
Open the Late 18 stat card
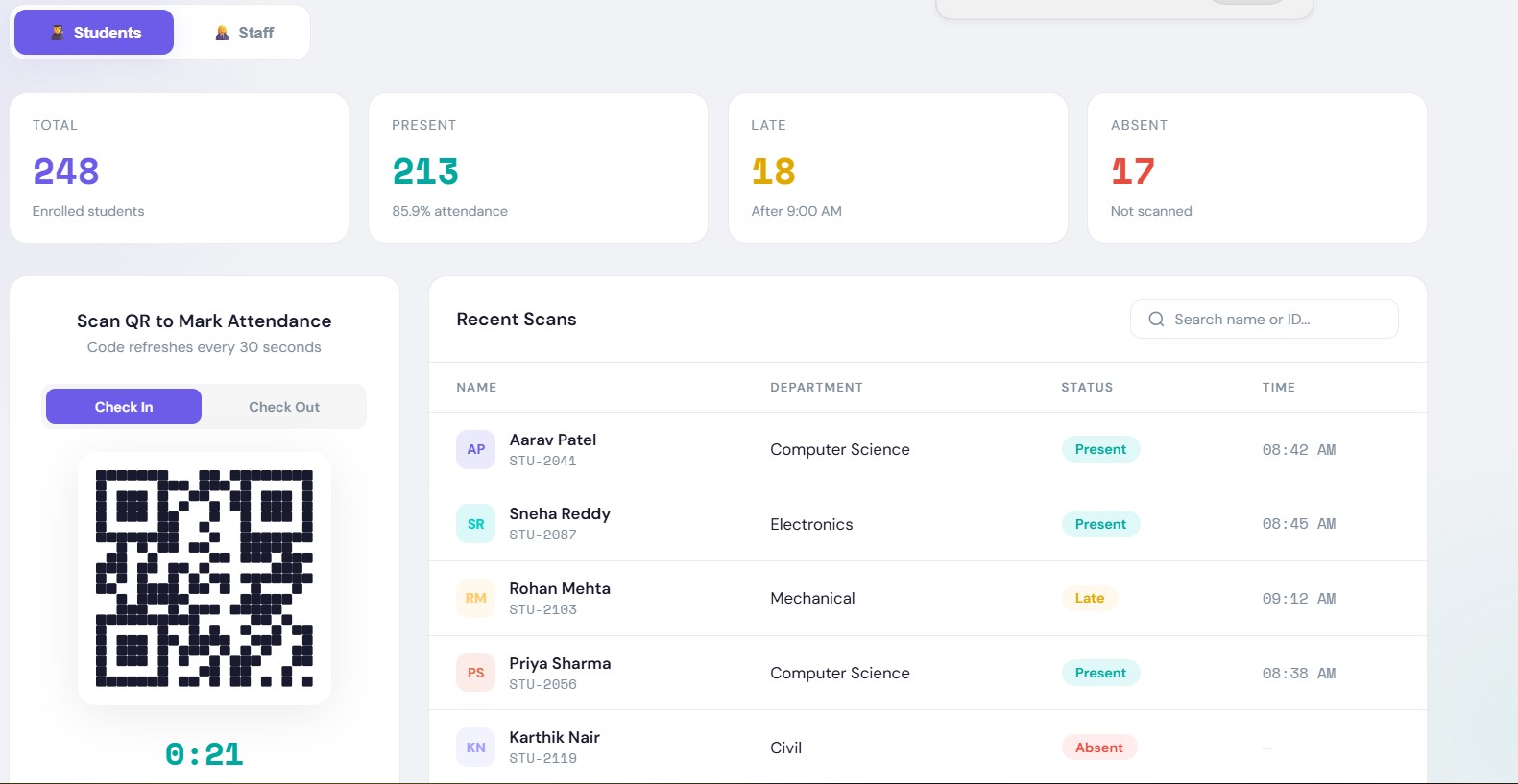(x=898, y=168)
